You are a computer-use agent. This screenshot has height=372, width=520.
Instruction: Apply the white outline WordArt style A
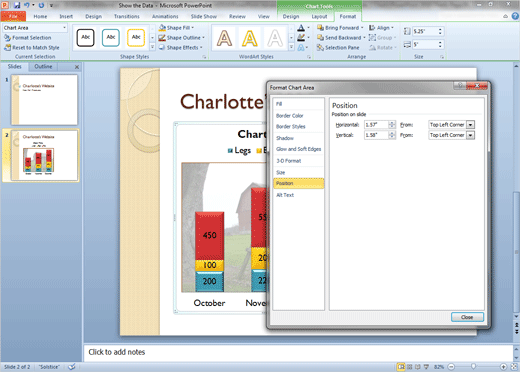(275, 38)
